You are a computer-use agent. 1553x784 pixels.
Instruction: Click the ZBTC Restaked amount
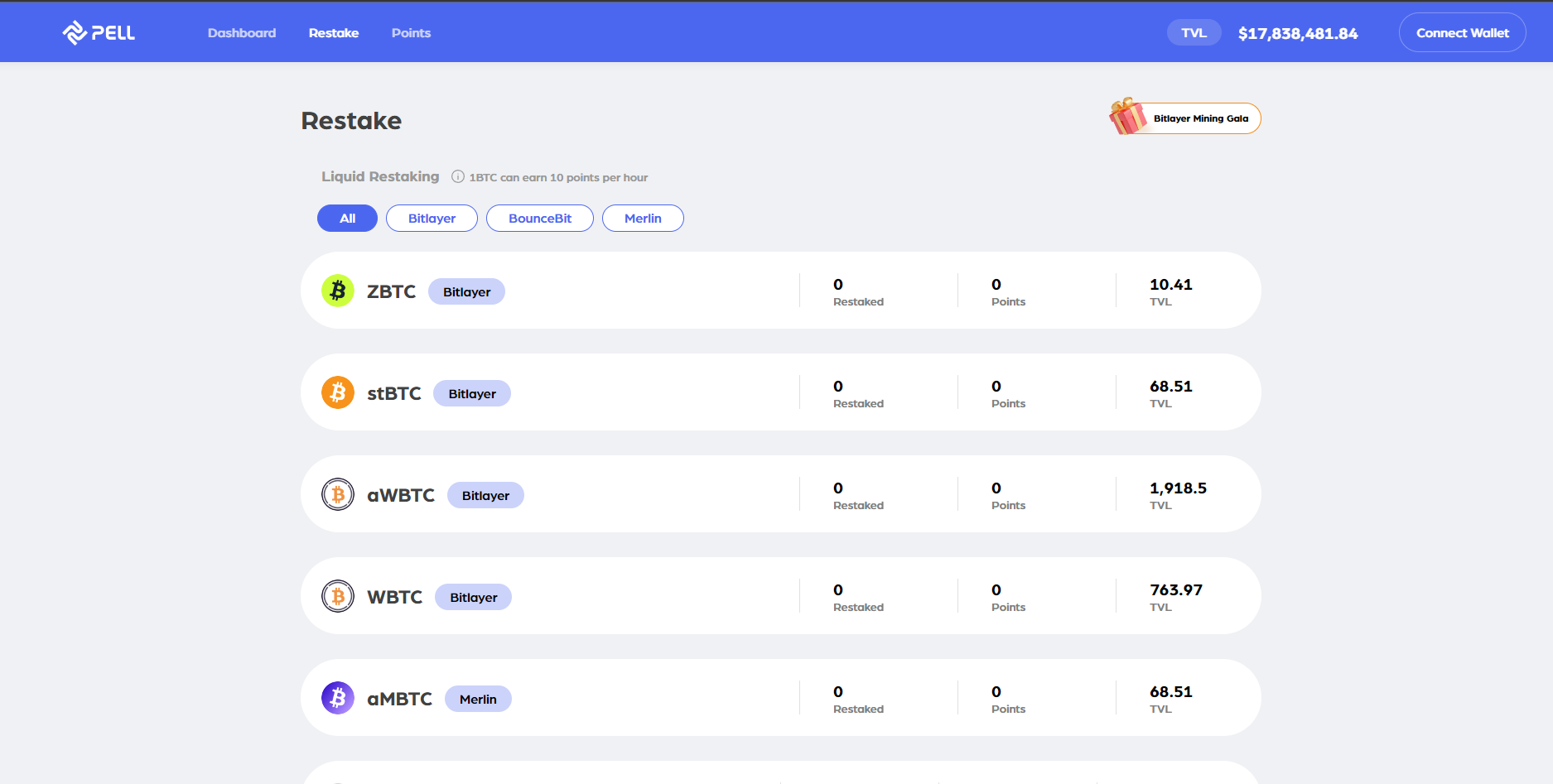(838, 285)
